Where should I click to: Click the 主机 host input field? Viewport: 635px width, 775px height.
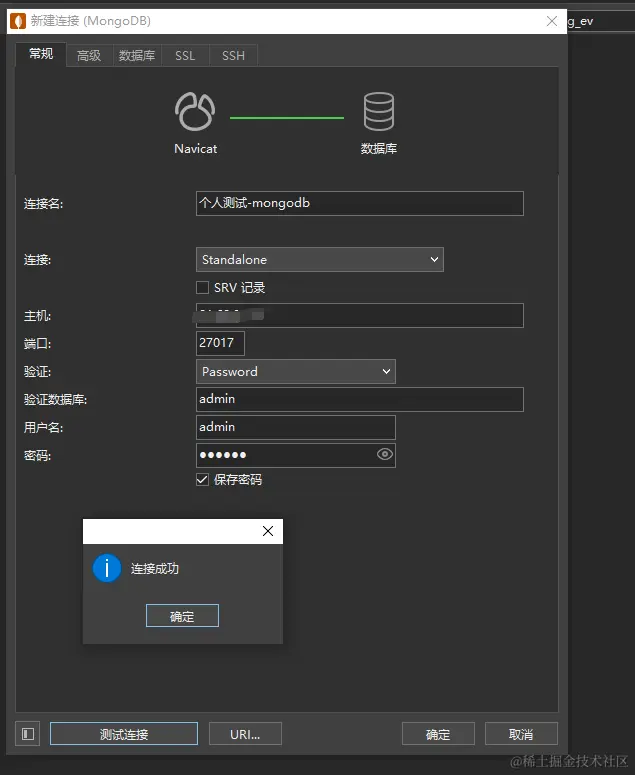360,315
